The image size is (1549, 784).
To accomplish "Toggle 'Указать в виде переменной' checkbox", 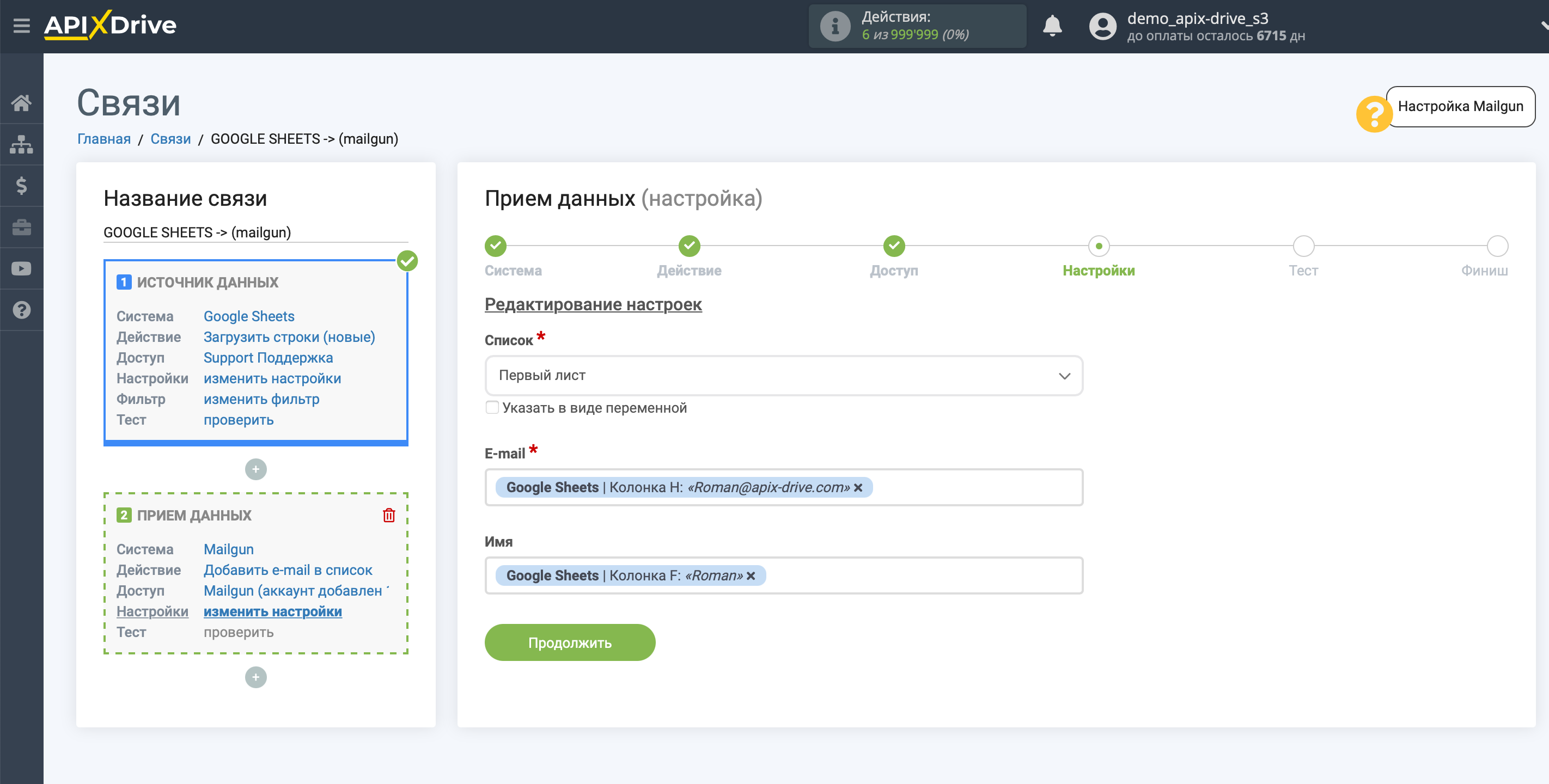I will 492,408.
